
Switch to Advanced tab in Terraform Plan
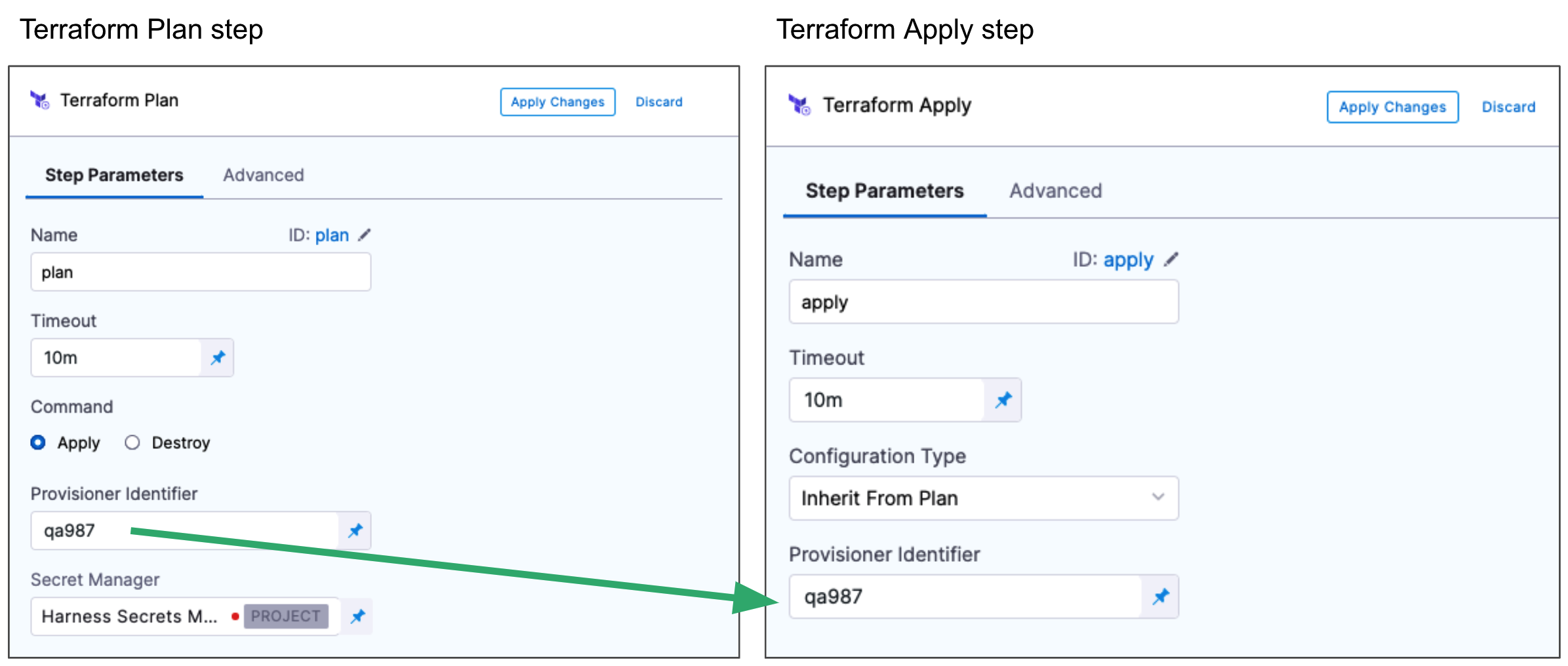263,175
